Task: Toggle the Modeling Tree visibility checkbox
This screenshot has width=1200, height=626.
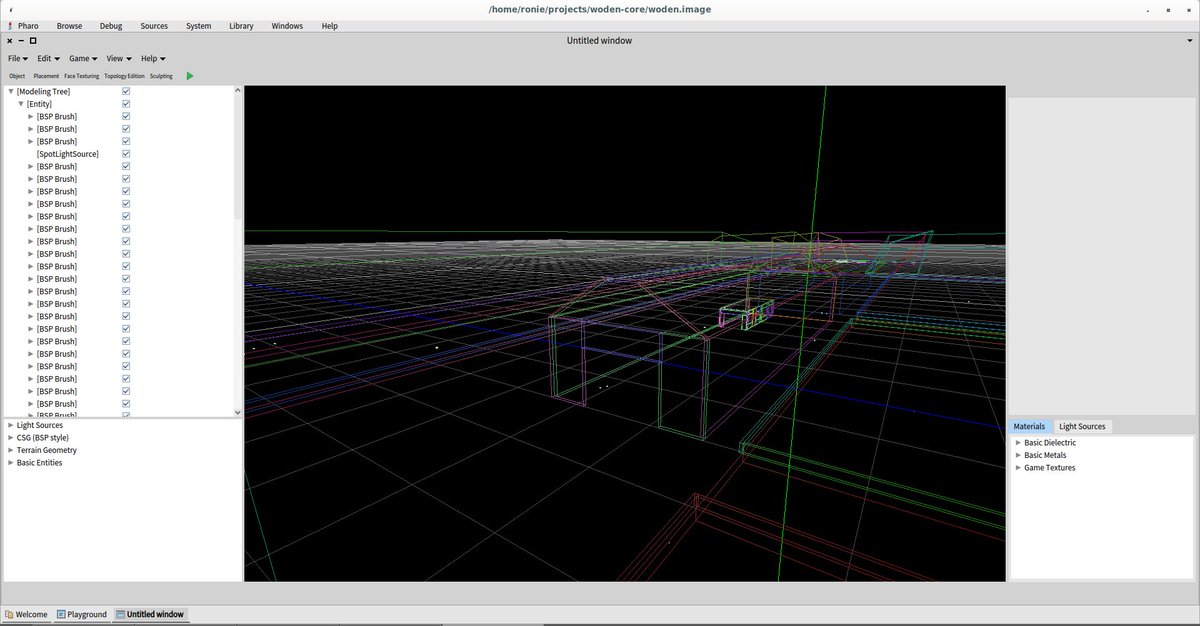Action: click(x=126, y=91)
